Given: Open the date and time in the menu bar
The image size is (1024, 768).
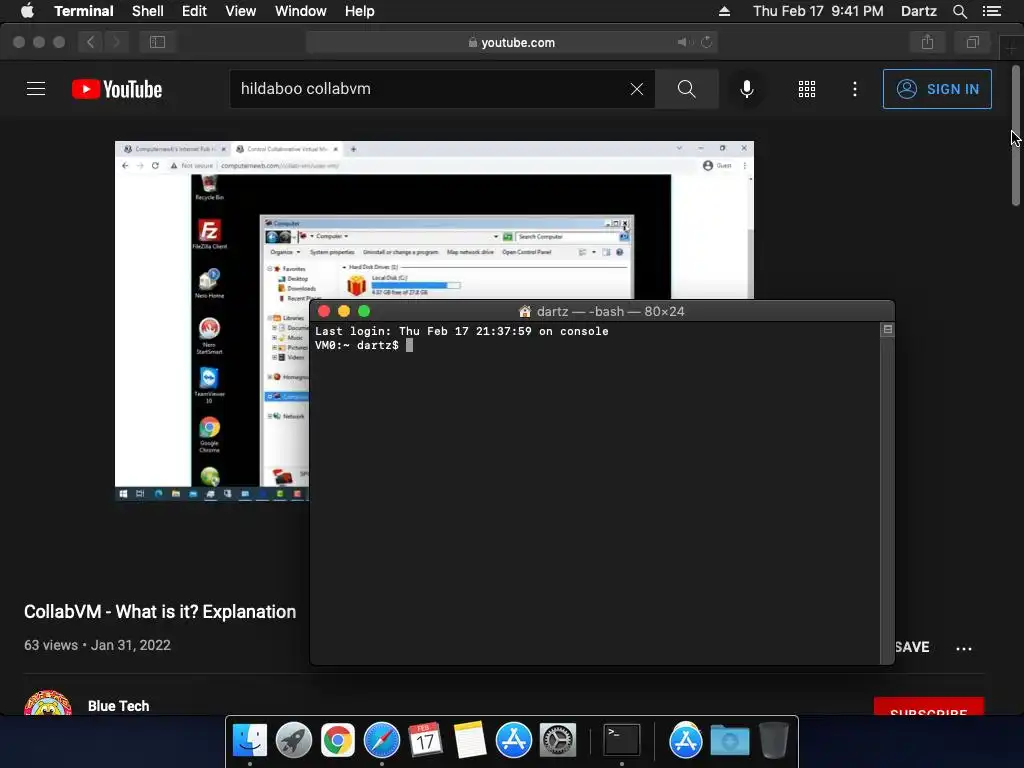Looking at the screenshot, I should [818, 11].
